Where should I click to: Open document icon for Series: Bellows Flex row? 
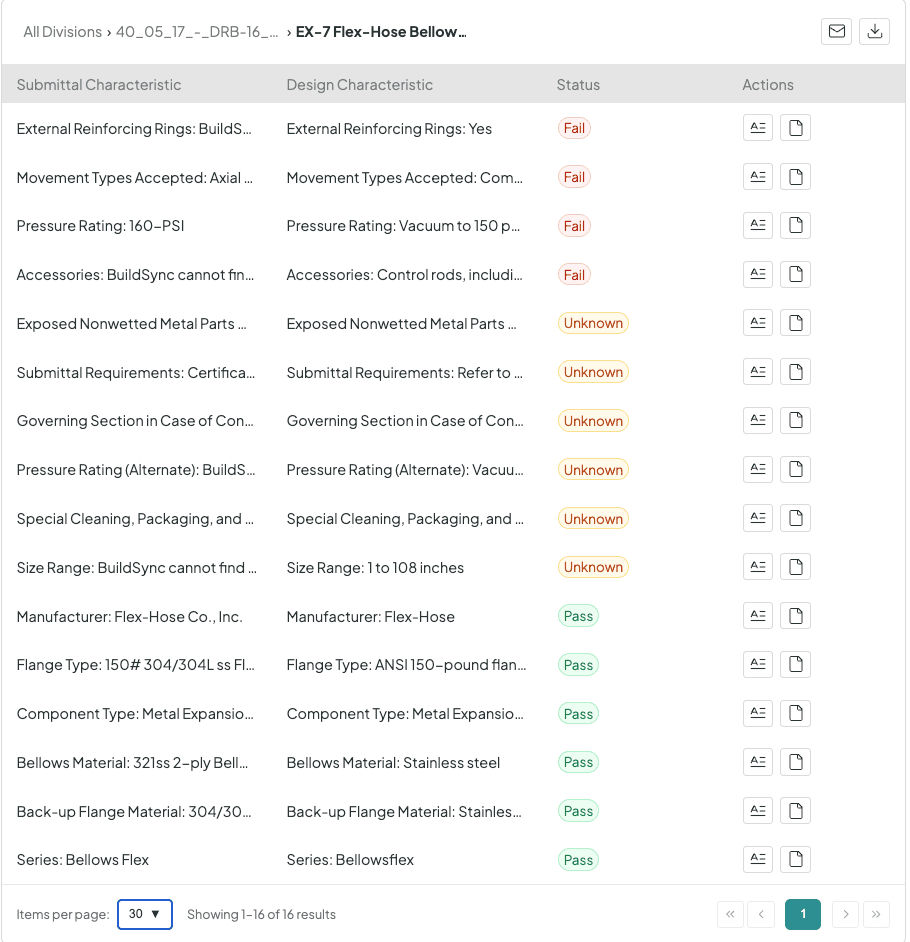795,860
